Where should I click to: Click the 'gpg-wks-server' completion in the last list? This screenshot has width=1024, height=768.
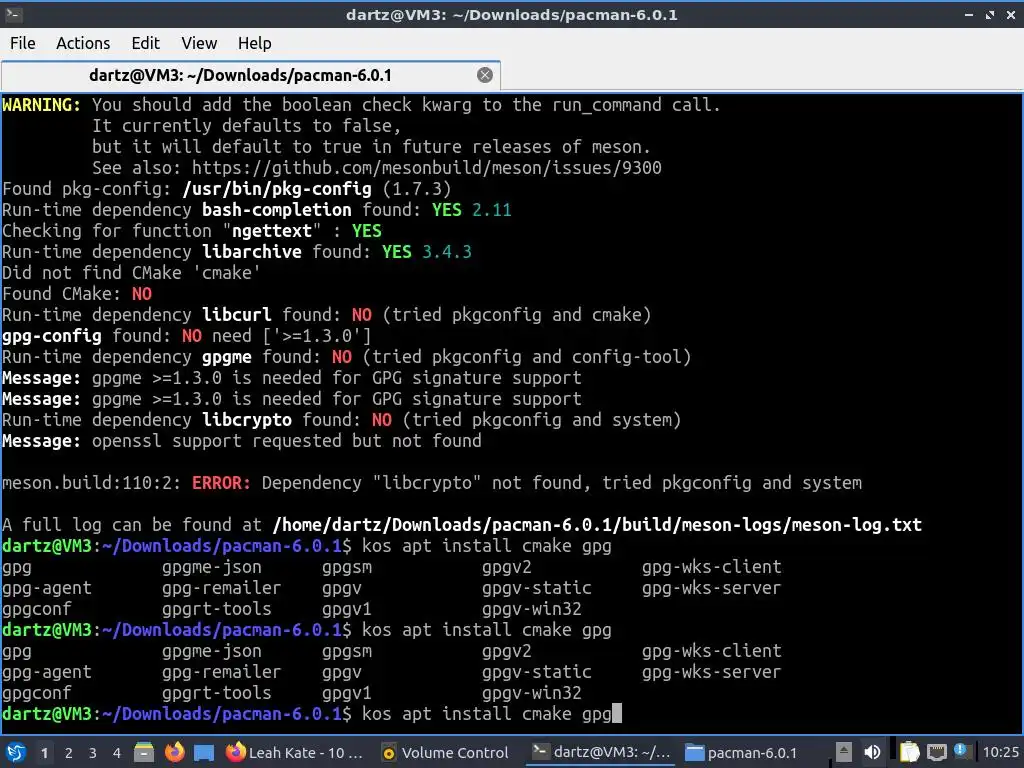coord(711,671)
